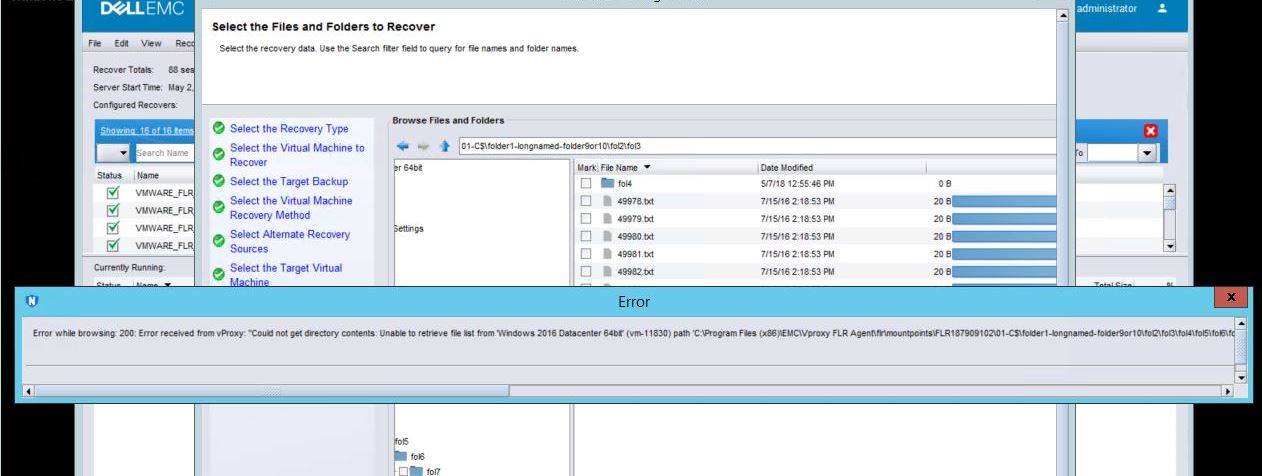Close the Error dialog

1231,298
